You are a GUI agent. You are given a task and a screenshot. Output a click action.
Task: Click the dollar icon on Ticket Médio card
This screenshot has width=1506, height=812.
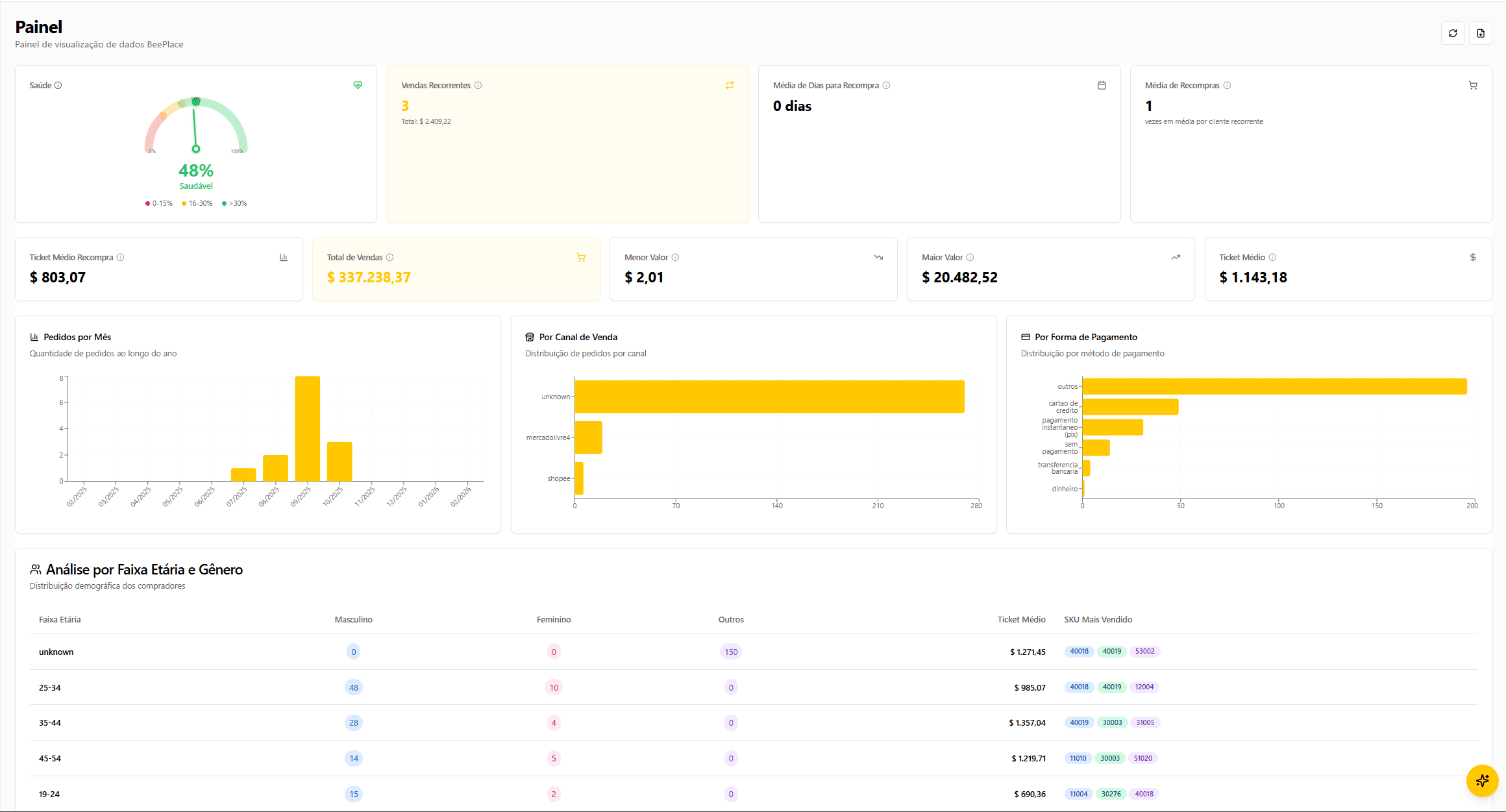pos(1473,257)
